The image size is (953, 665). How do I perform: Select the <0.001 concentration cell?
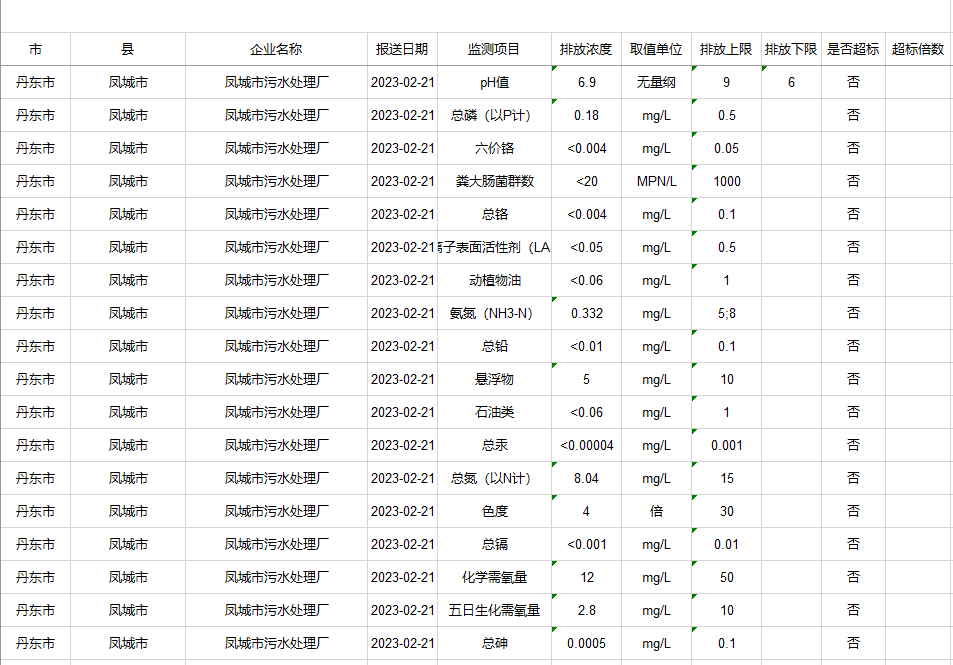click(x=586, y=545)
